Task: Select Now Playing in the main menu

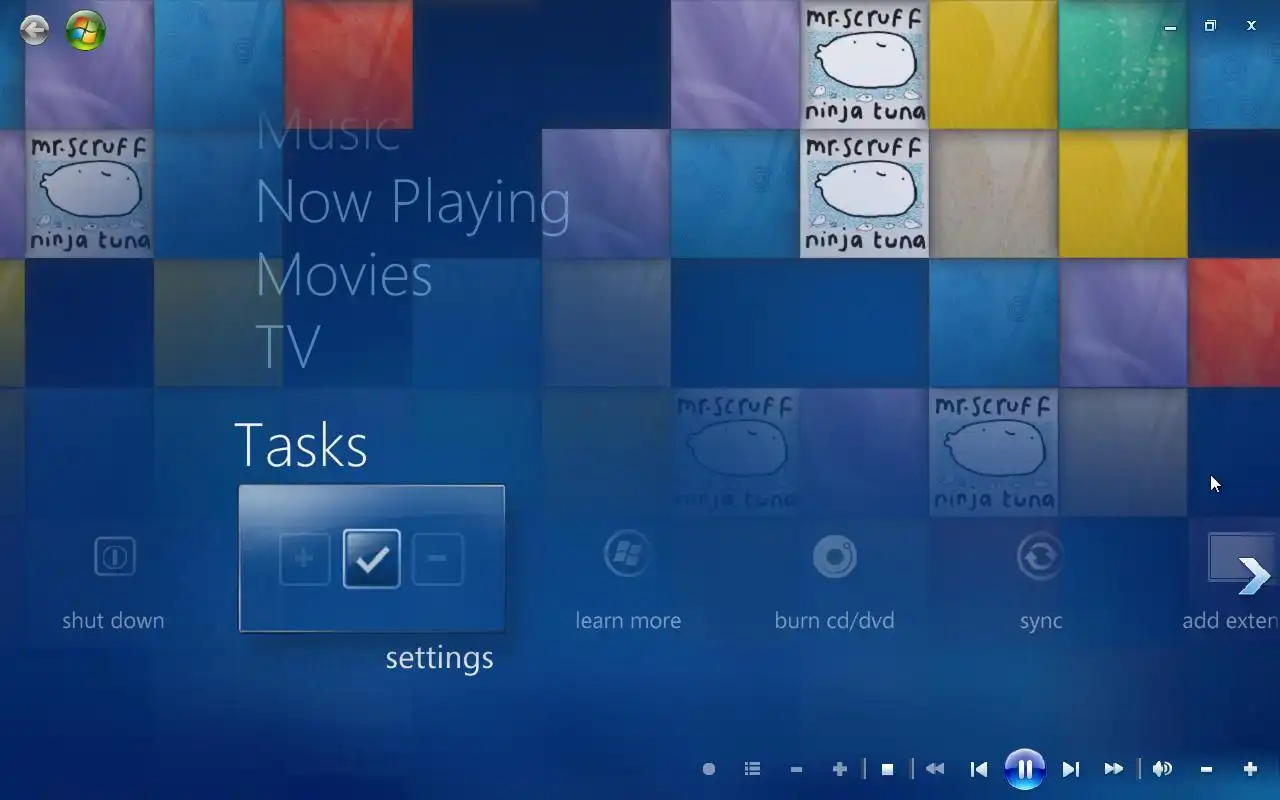Action: 412,203
